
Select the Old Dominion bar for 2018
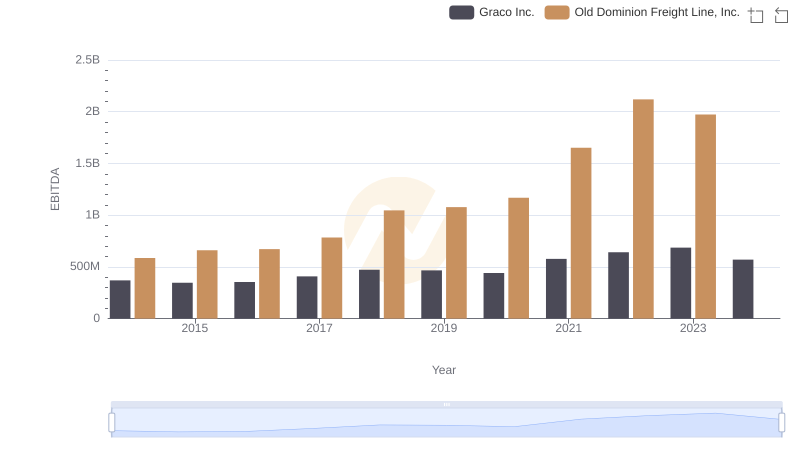394,264
